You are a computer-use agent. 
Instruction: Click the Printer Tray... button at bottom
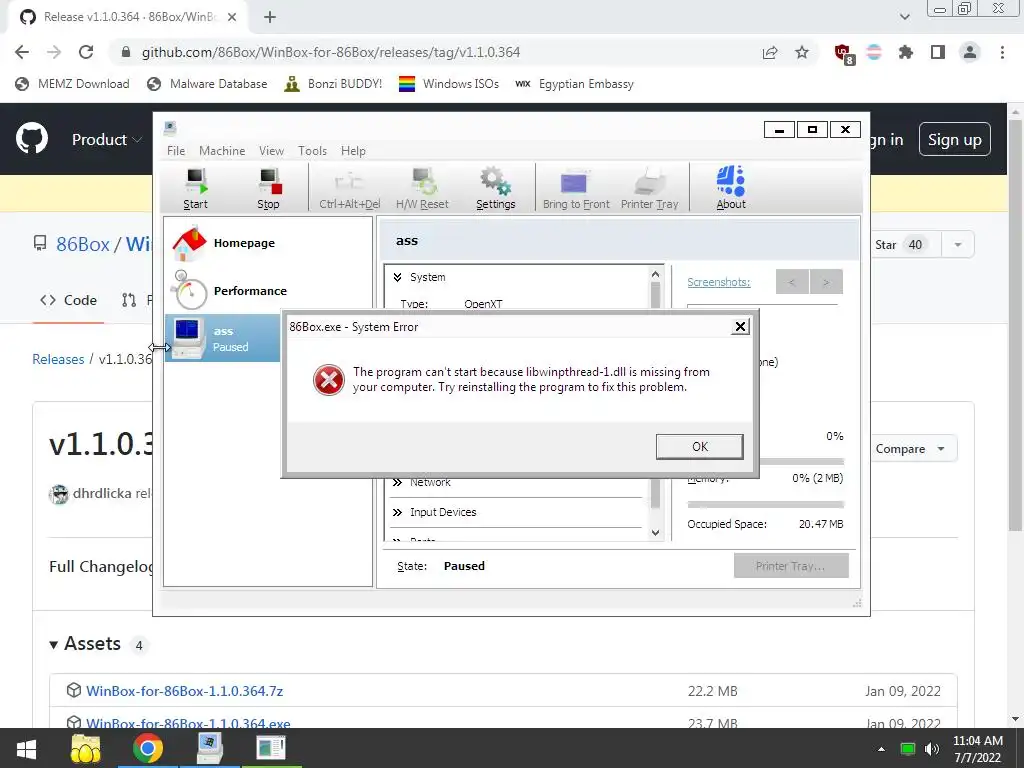791,566
